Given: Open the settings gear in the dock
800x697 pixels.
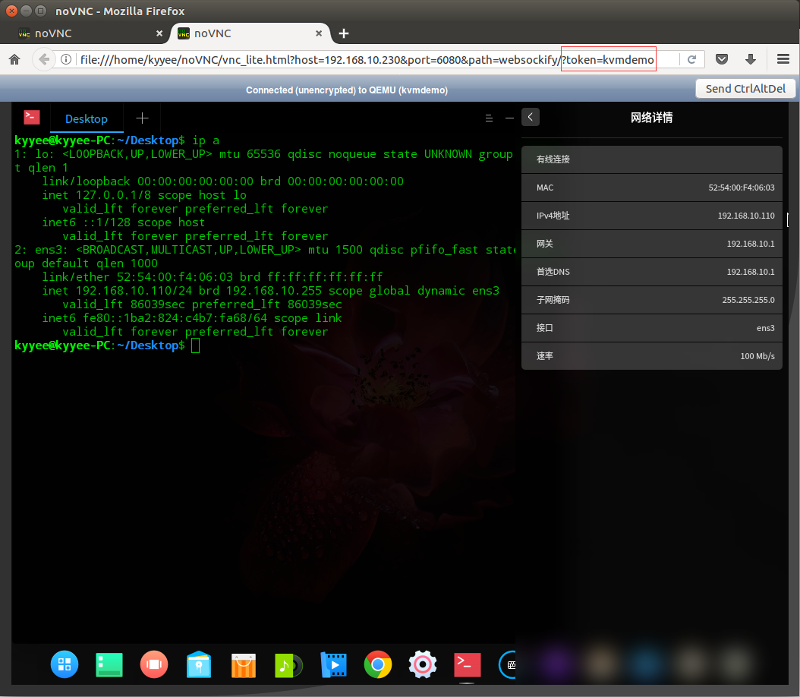Looking at the screenshot, I should (x=422, y=664).
